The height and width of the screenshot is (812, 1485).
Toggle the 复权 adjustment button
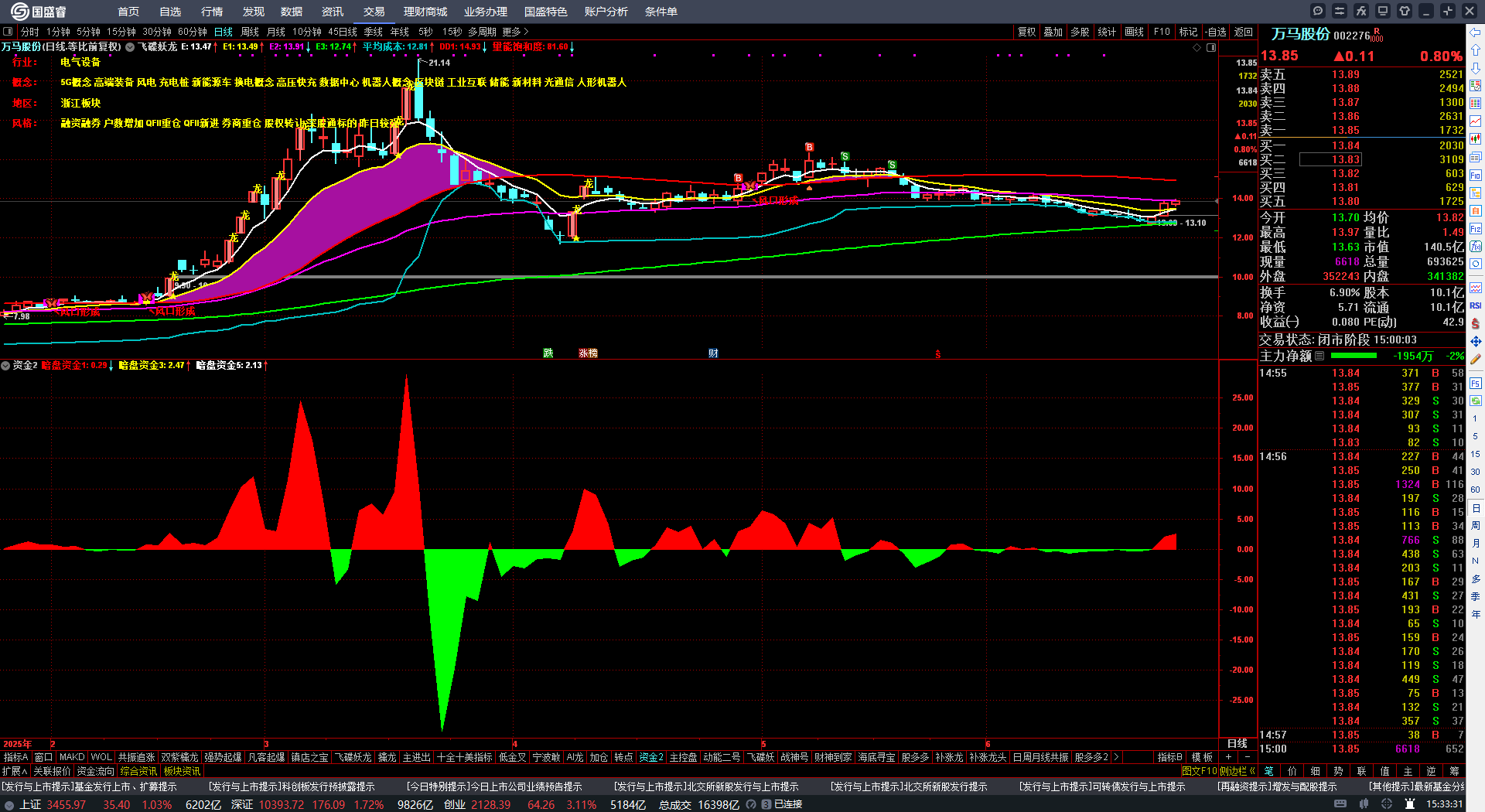click(x=1026, y=32)
